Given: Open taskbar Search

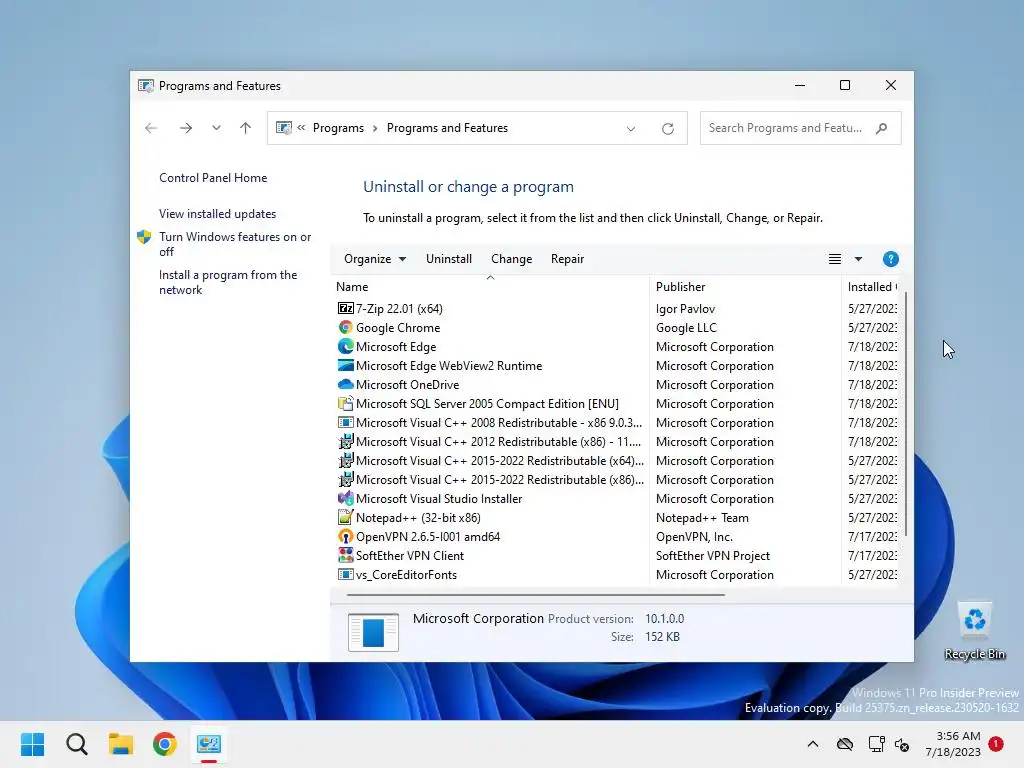Looking at the screenshot, I should pyautogui.click(x=76, y=744).
